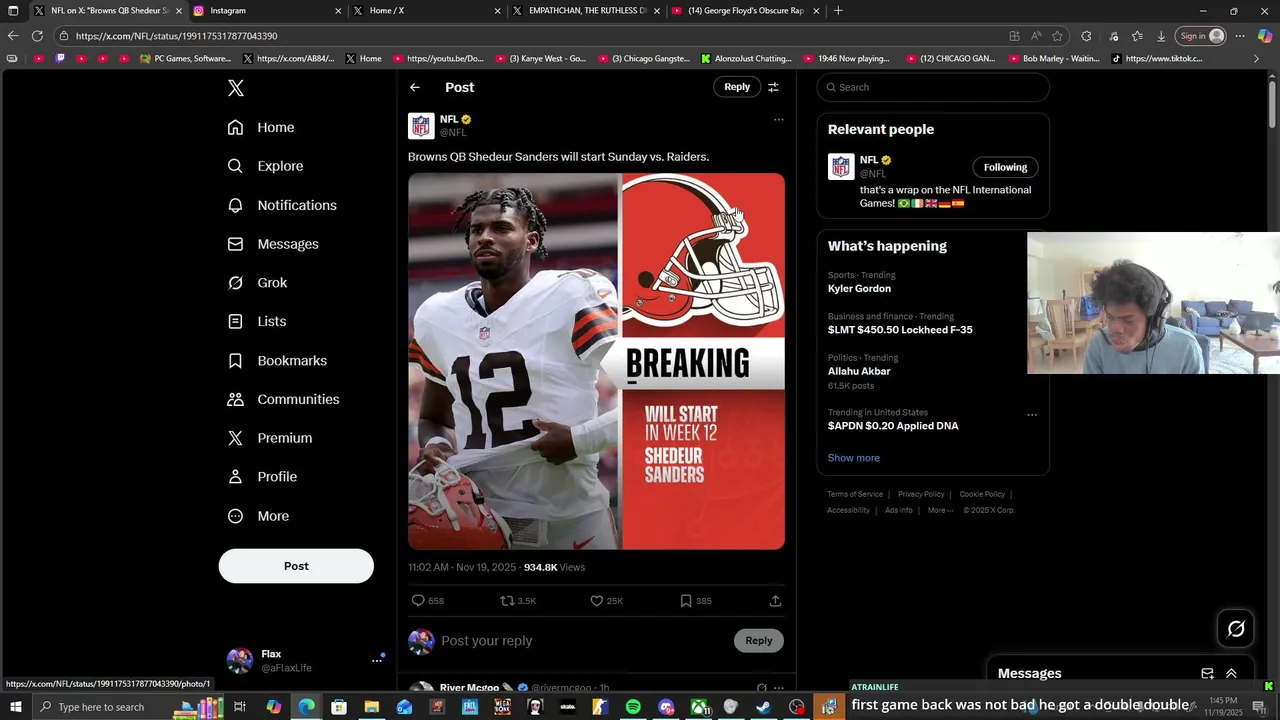This screenshot has height=720, width=1280.
Task: Repost the NFL post
Action: point(518,601)
